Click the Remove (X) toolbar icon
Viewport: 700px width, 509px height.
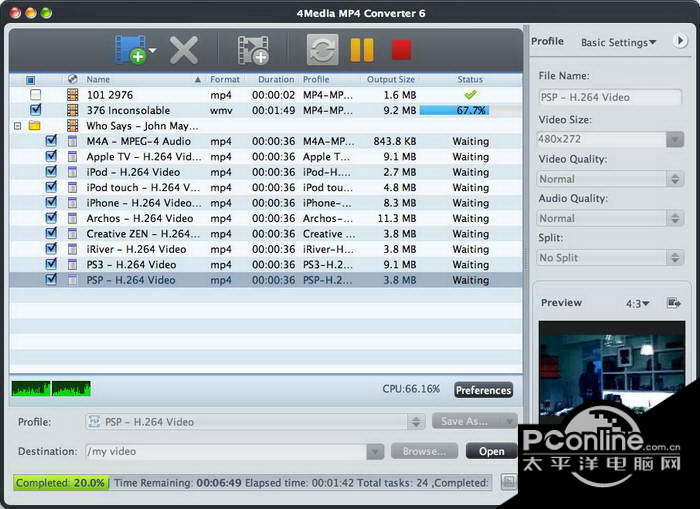tap(184, 50)
